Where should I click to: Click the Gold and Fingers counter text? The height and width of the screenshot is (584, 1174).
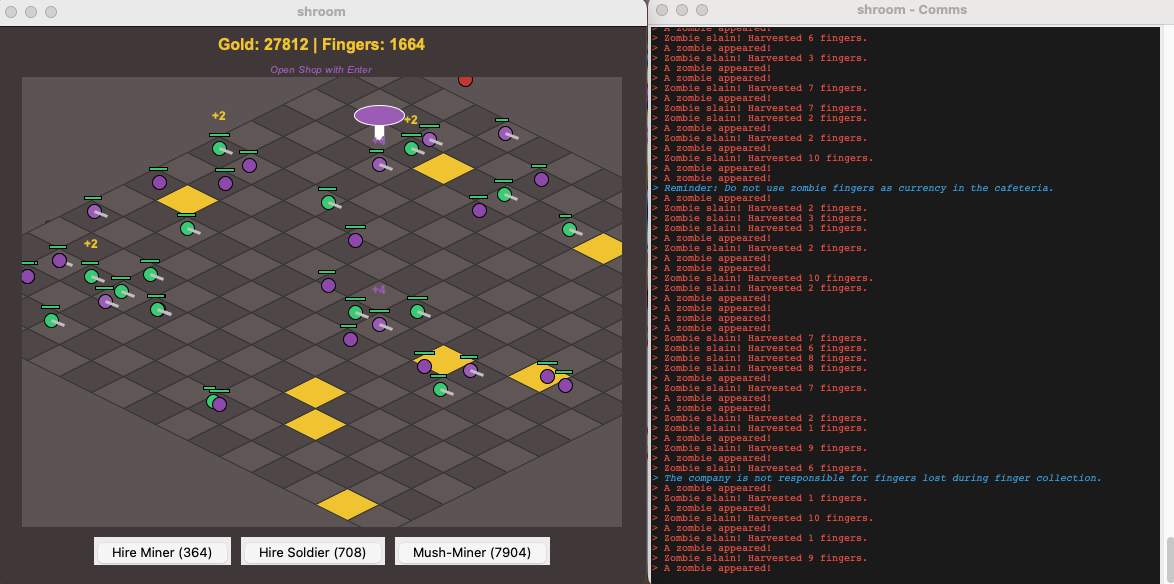321,44
